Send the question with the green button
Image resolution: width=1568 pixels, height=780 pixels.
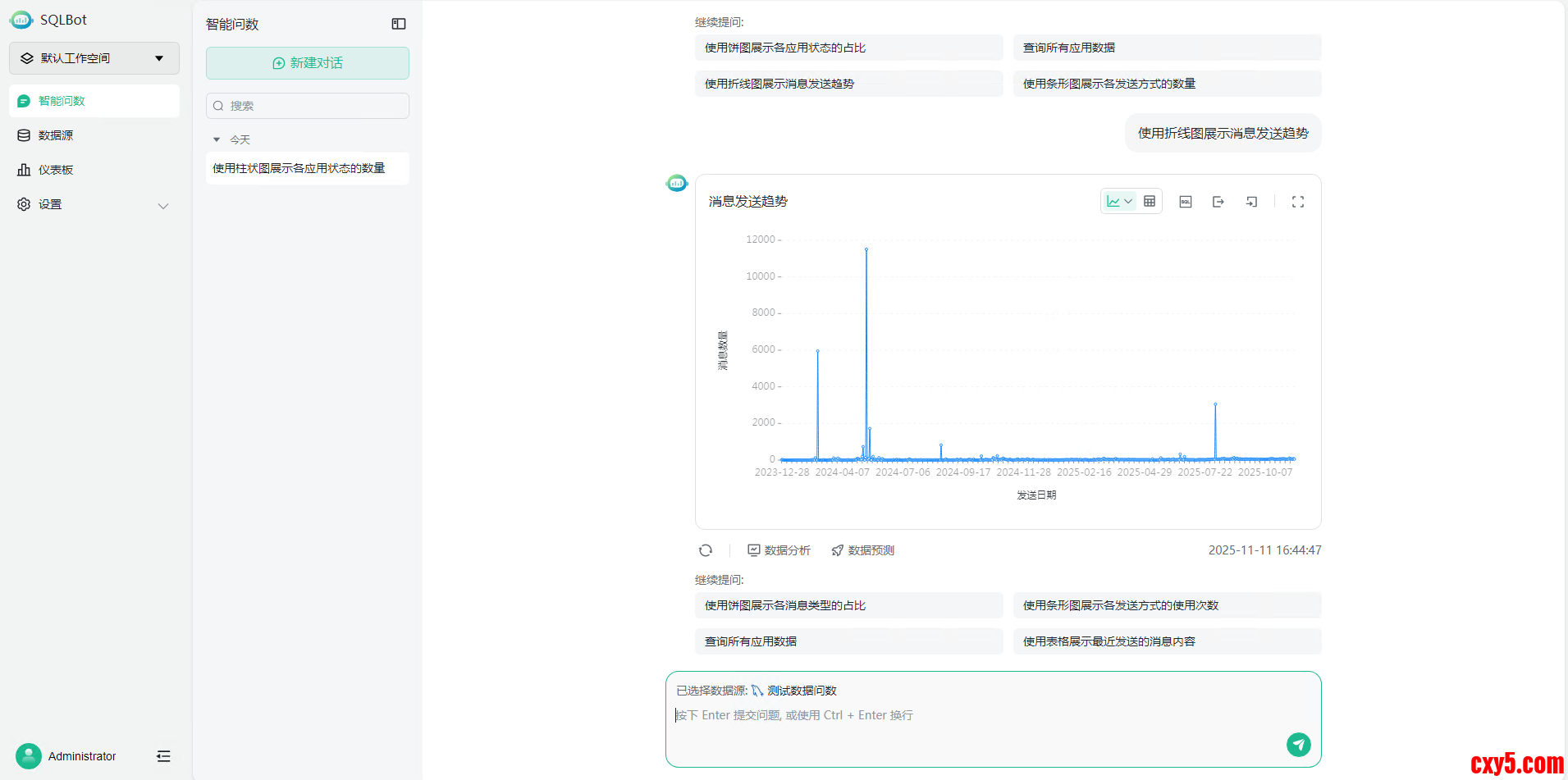1298,744
